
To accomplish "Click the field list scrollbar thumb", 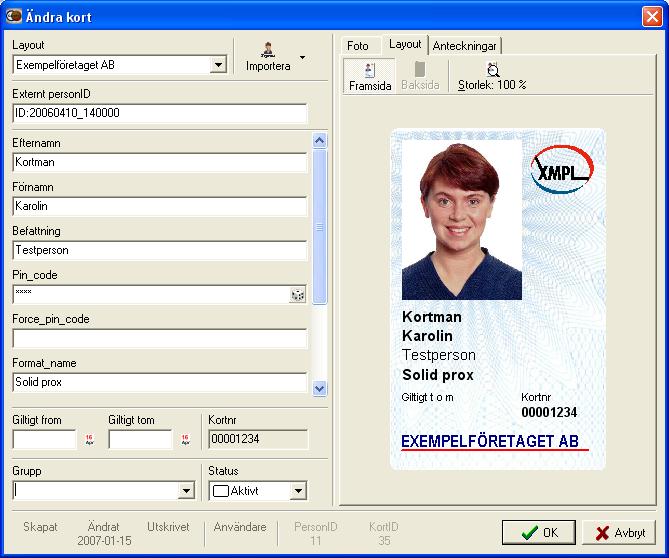I will coord(320,227).
